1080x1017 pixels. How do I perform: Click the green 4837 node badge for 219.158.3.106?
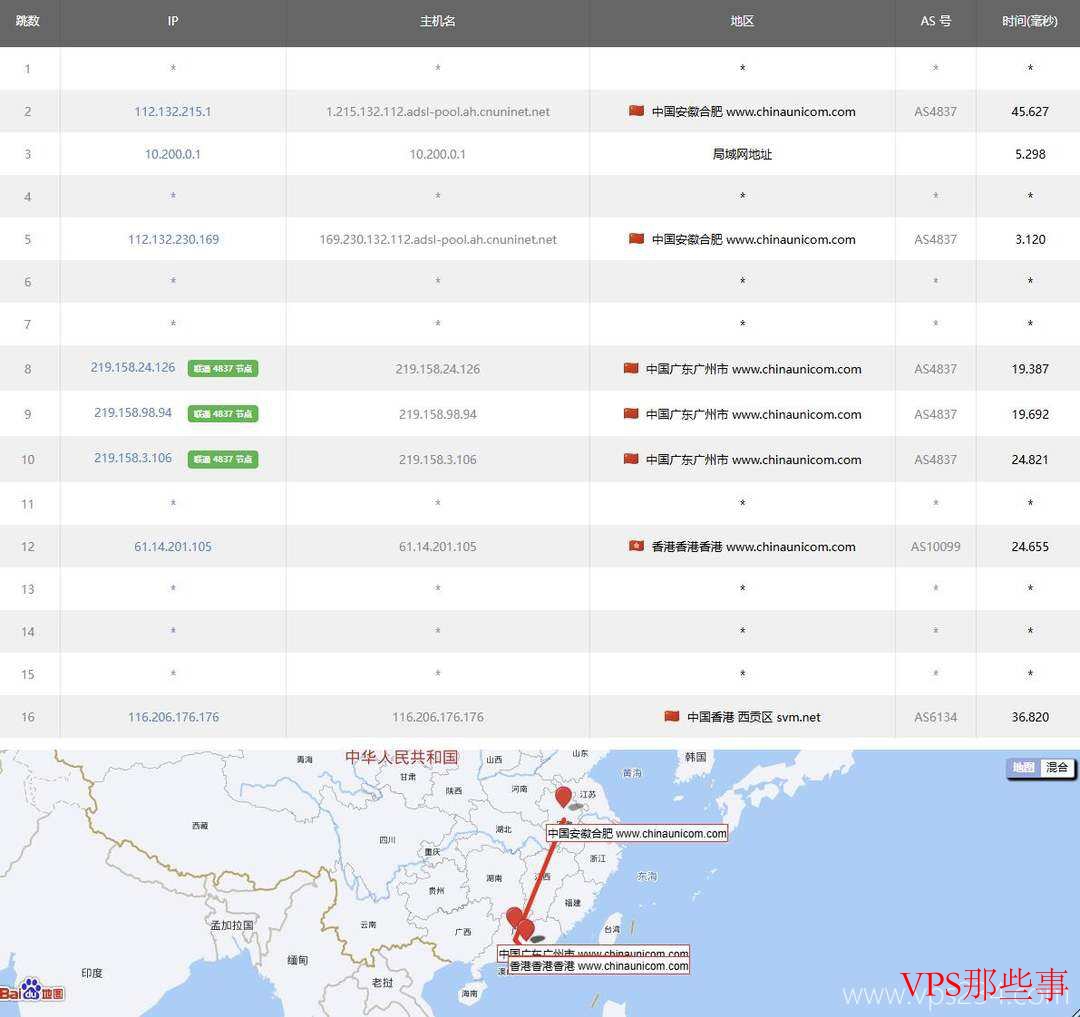223,459
